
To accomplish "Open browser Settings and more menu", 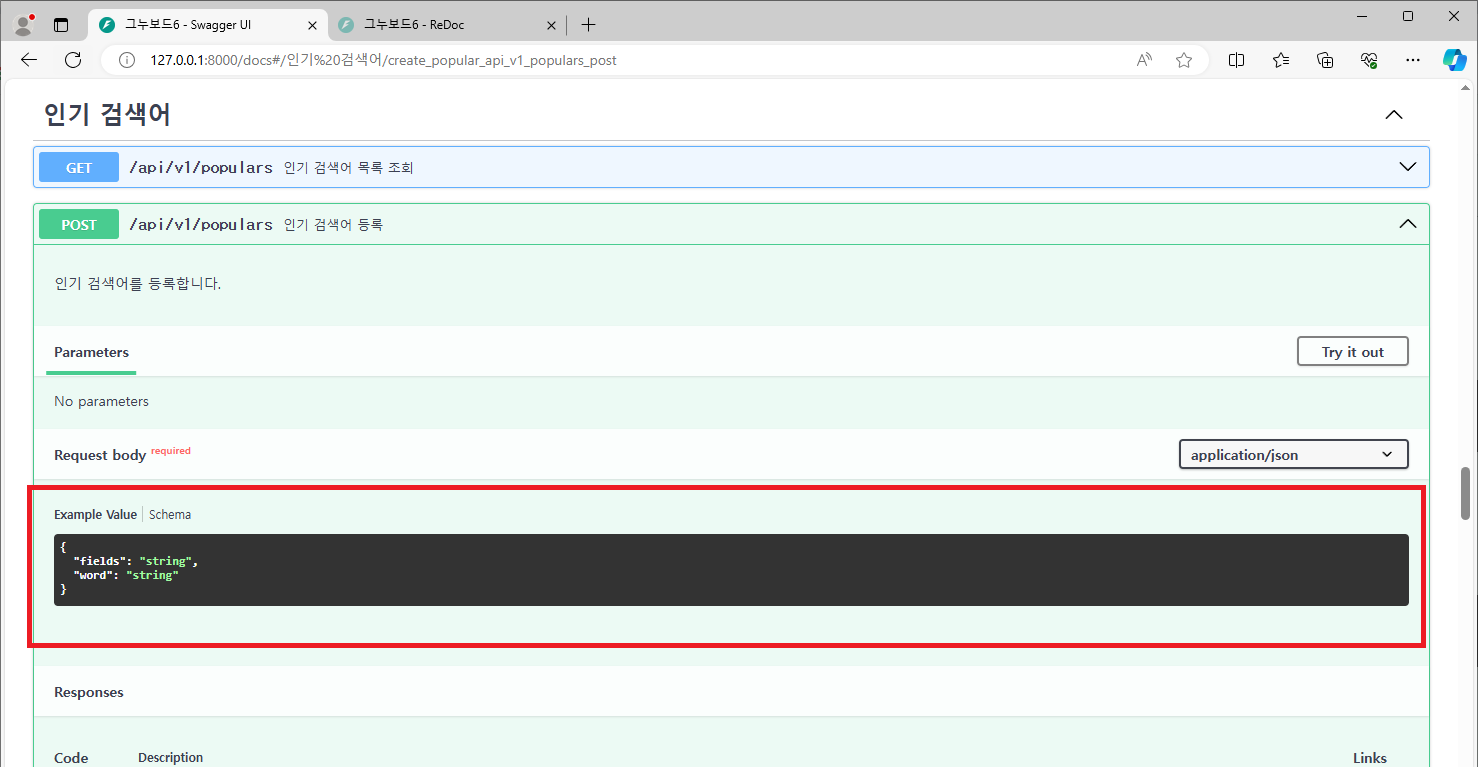I will 1412,60.
